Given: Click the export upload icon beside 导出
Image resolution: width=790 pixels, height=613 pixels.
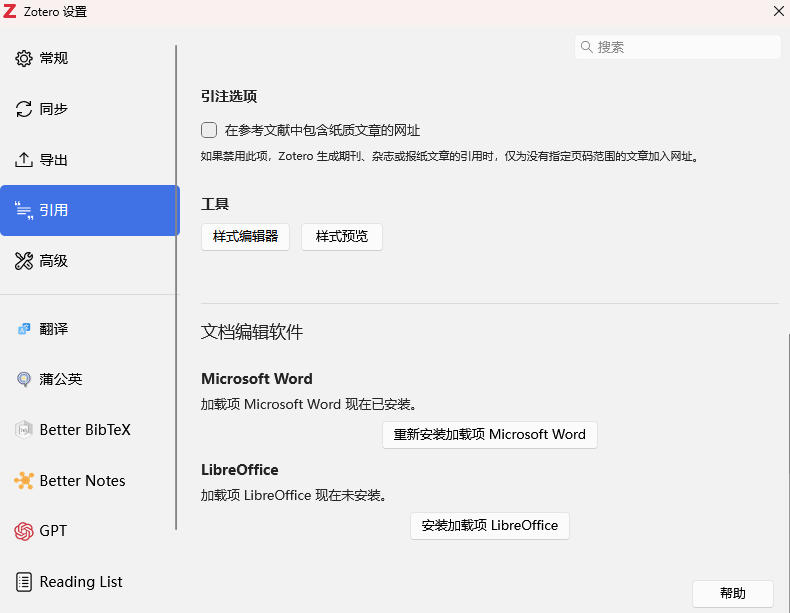Looking at the screenshot, I should tap(24, 160).
